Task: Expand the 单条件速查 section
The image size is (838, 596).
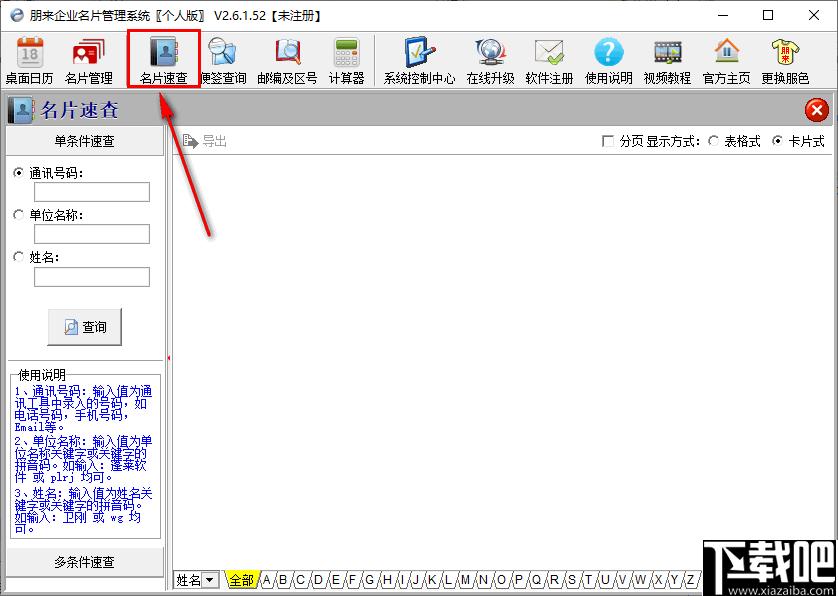Action: (84, 141)
